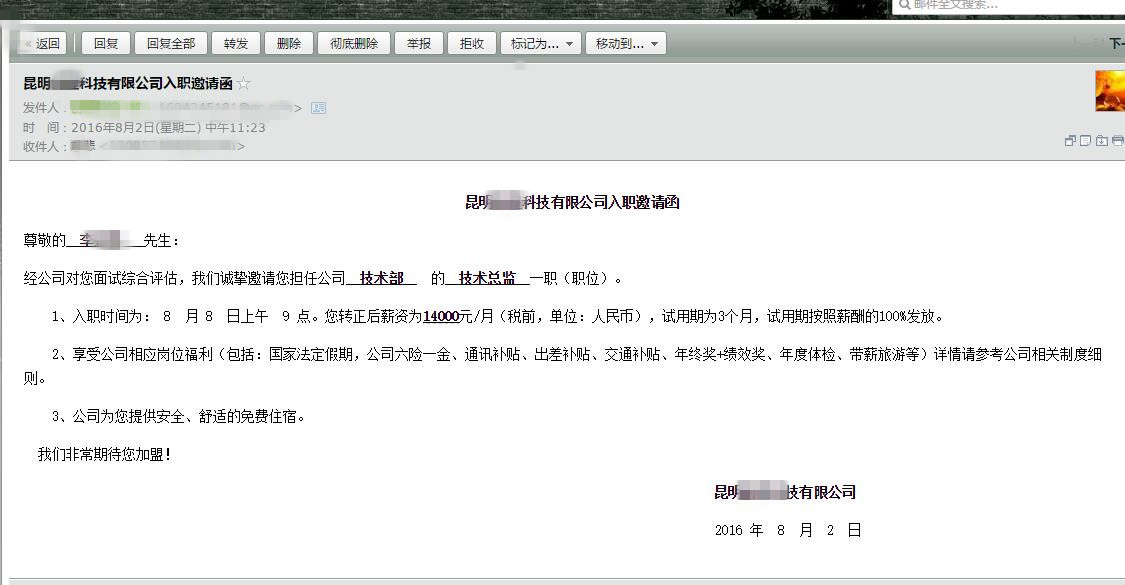This screenshot has width=1125, height=585.
Task: Click 删除 to delete the email
Action: tap(289, 43)
